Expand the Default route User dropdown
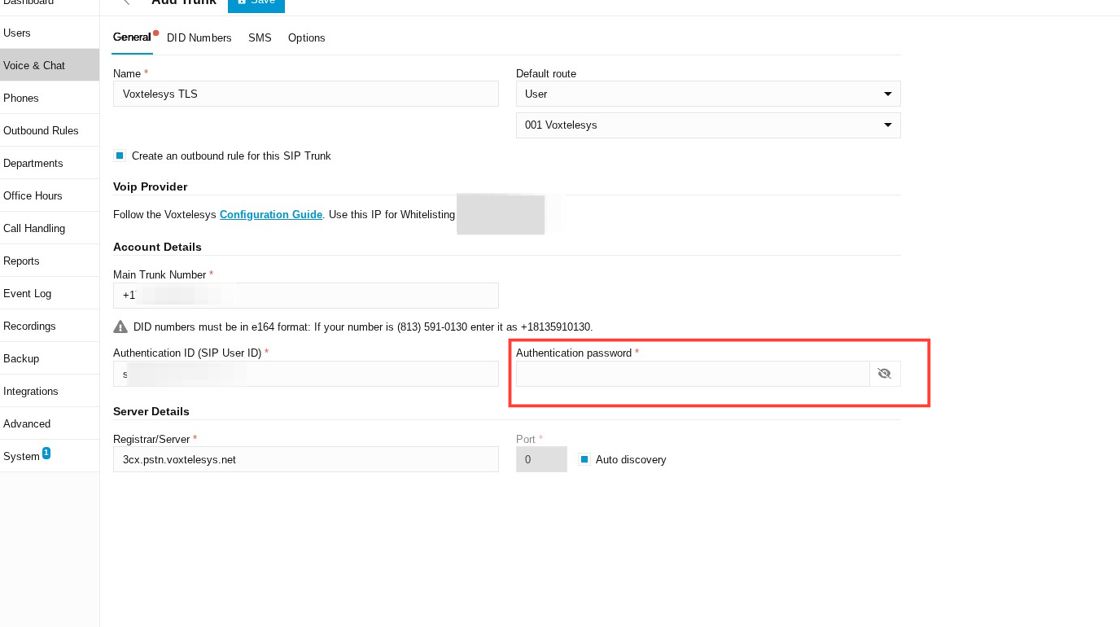Viewport: 1120px width, 627px height. pyautogui.click(x=708, y=94)
